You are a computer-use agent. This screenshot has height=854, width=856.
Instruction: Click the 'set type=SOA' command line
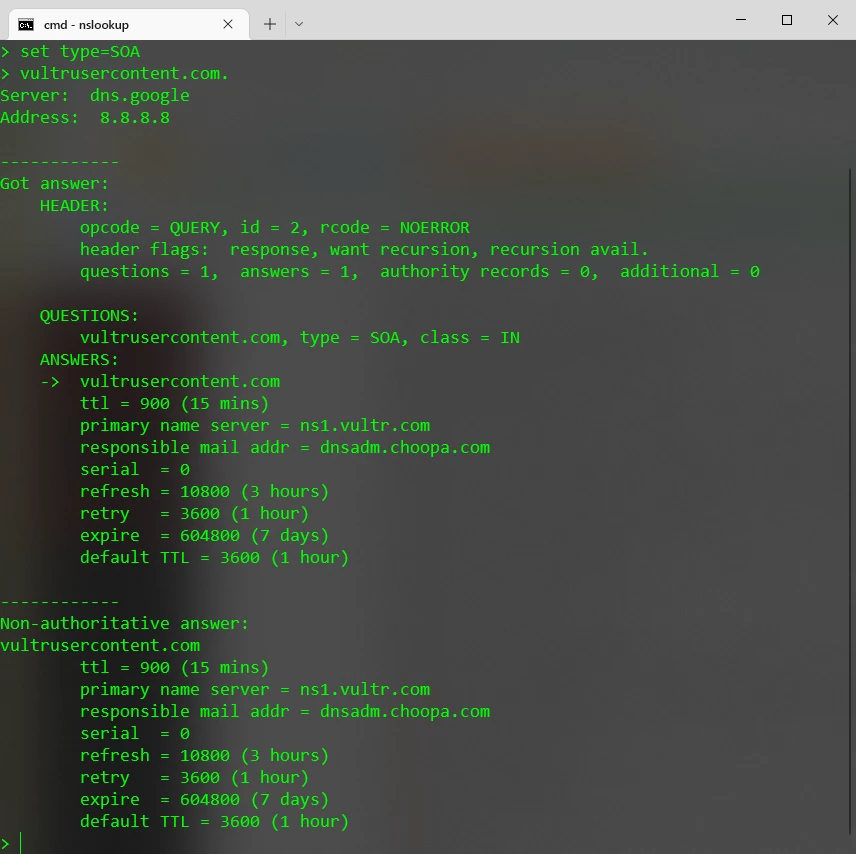pyautogui.click(x=70, y=52)
